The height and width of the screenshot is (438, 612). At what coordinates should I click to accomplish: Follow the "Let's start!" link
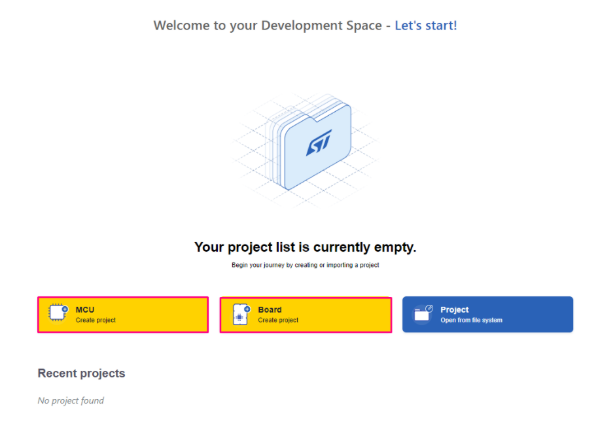click(x=425, y=25)
